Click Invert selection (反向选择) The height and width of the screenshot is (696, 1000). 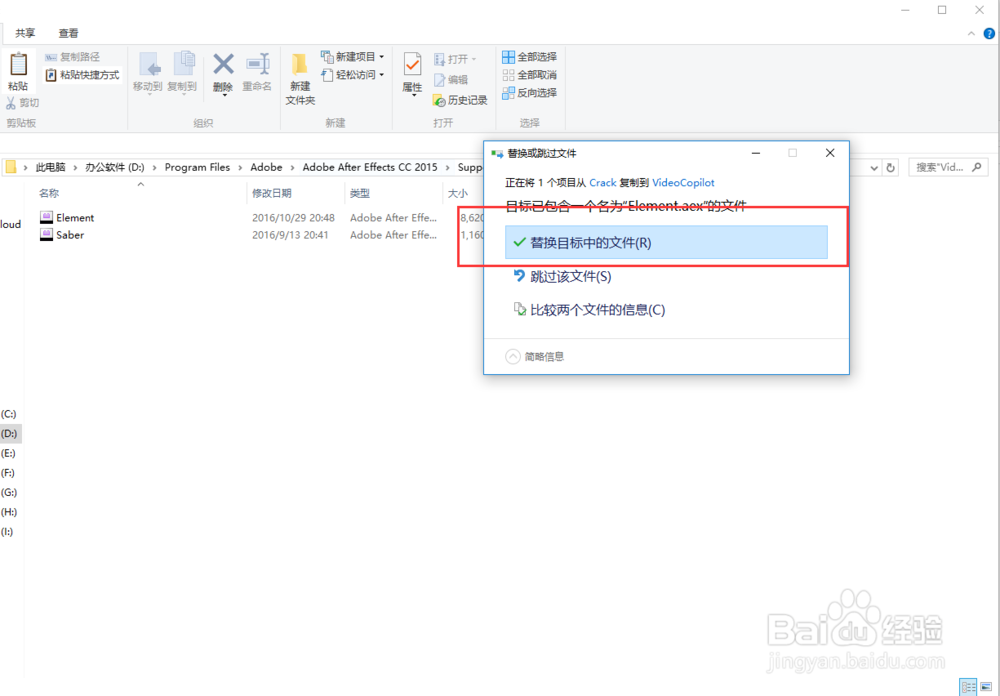tap(529, 93)
